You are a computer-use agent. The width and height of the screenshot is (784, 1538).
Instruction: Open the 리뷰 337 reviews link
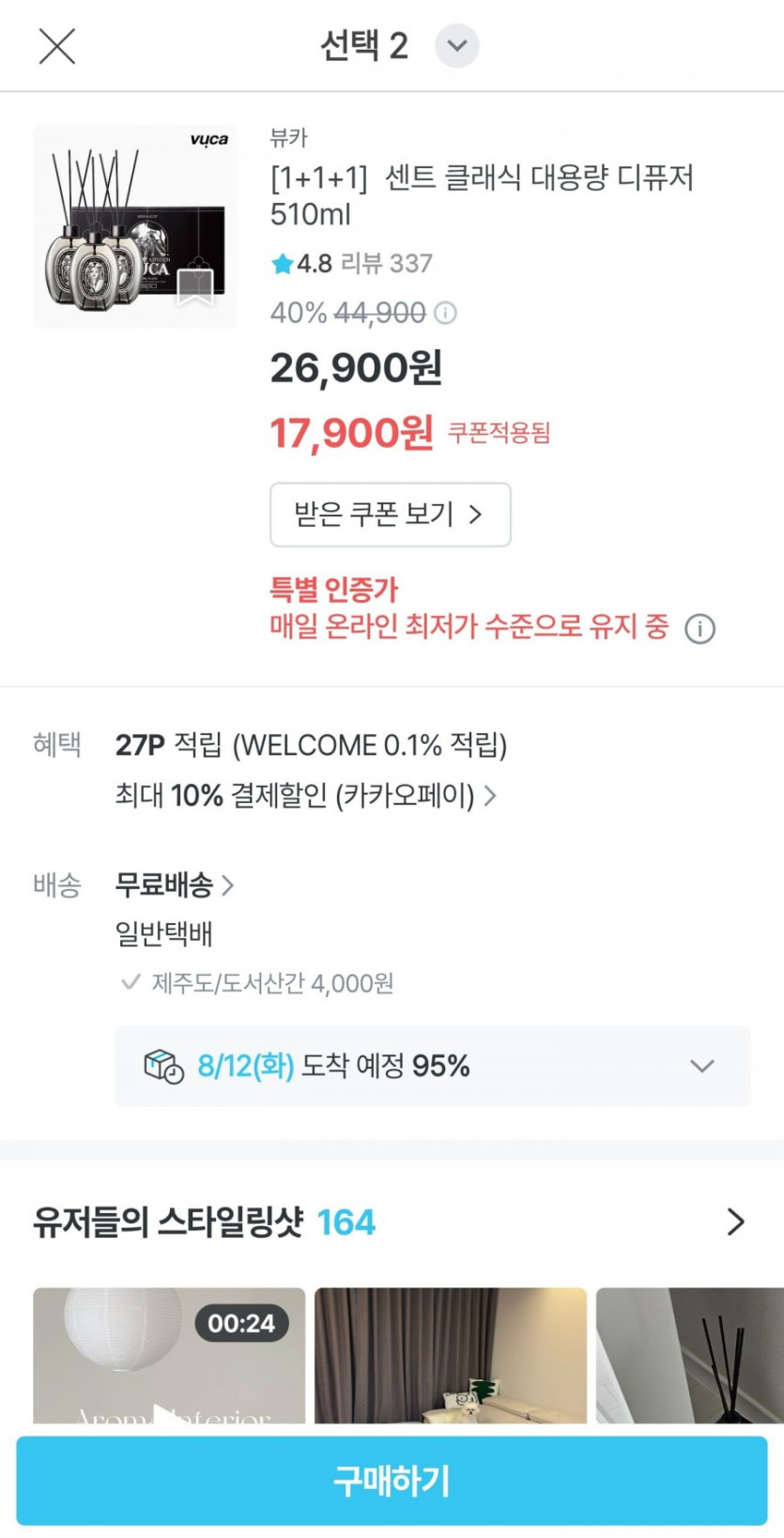[386, 264]
